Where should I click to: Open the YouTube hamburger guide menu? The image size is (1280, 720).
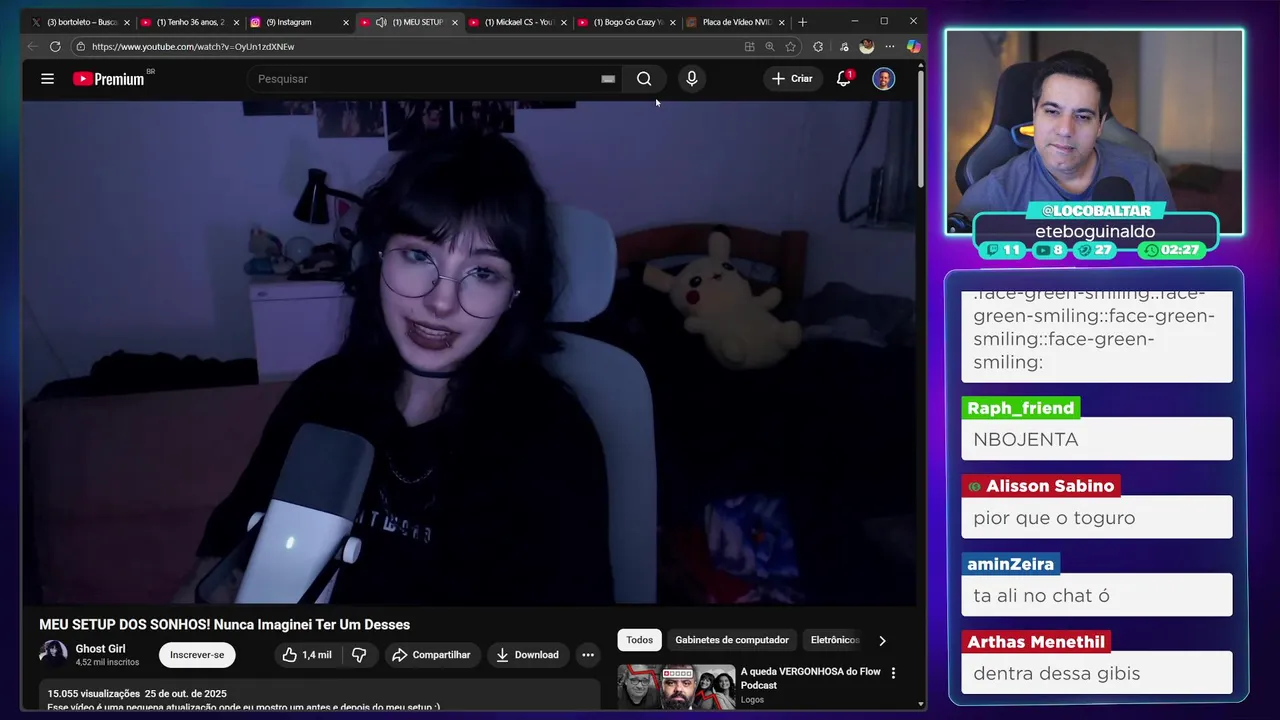47,79
